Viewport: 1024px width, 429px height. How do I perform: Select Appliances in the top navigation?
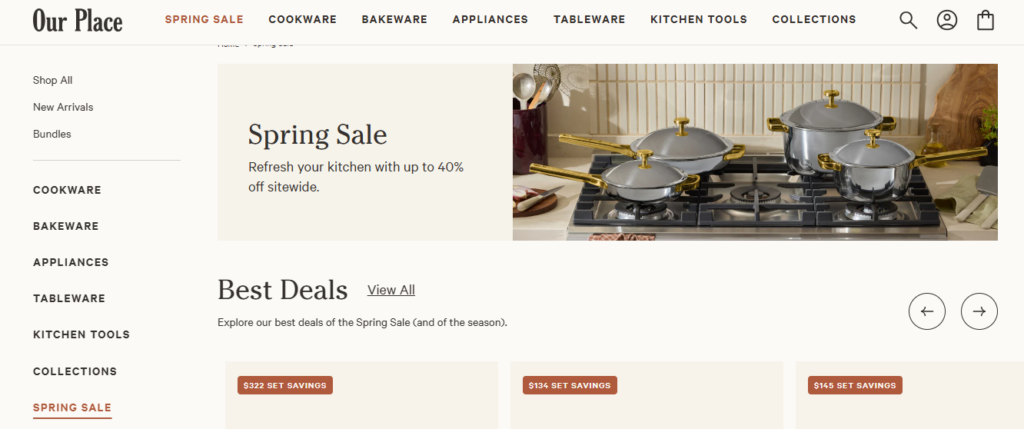[490, 19]
